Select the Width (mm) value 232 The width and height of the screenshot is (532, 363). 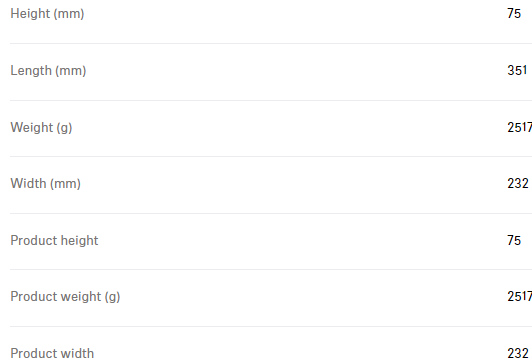(518, 184)
